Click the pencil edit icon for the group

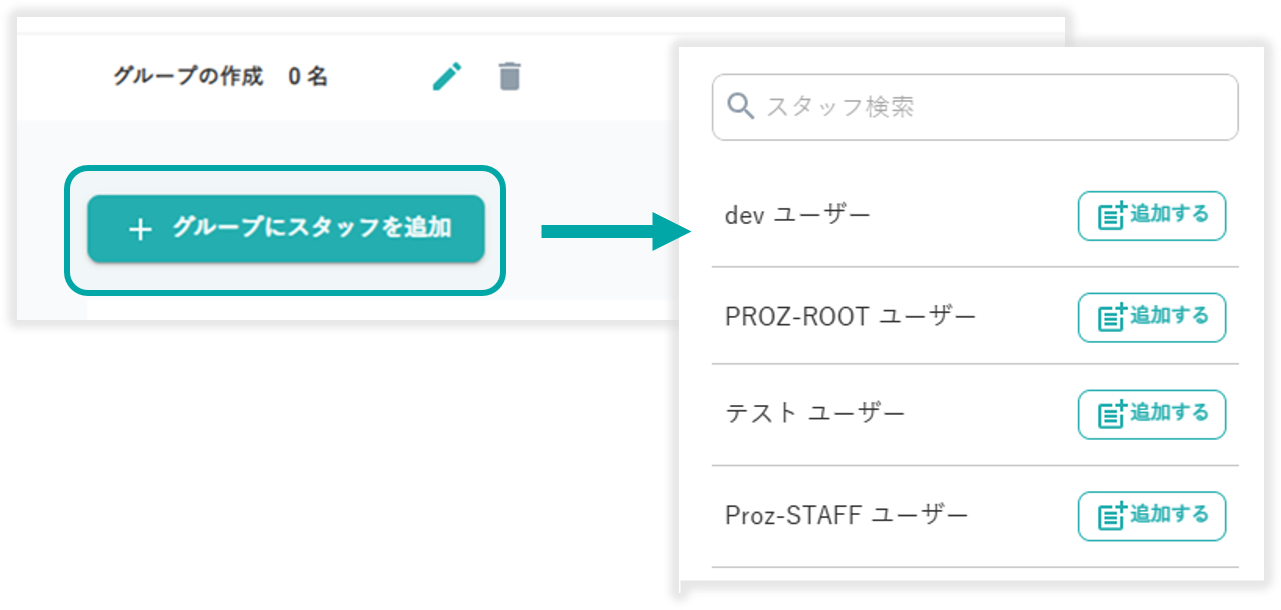click(447, 76)
